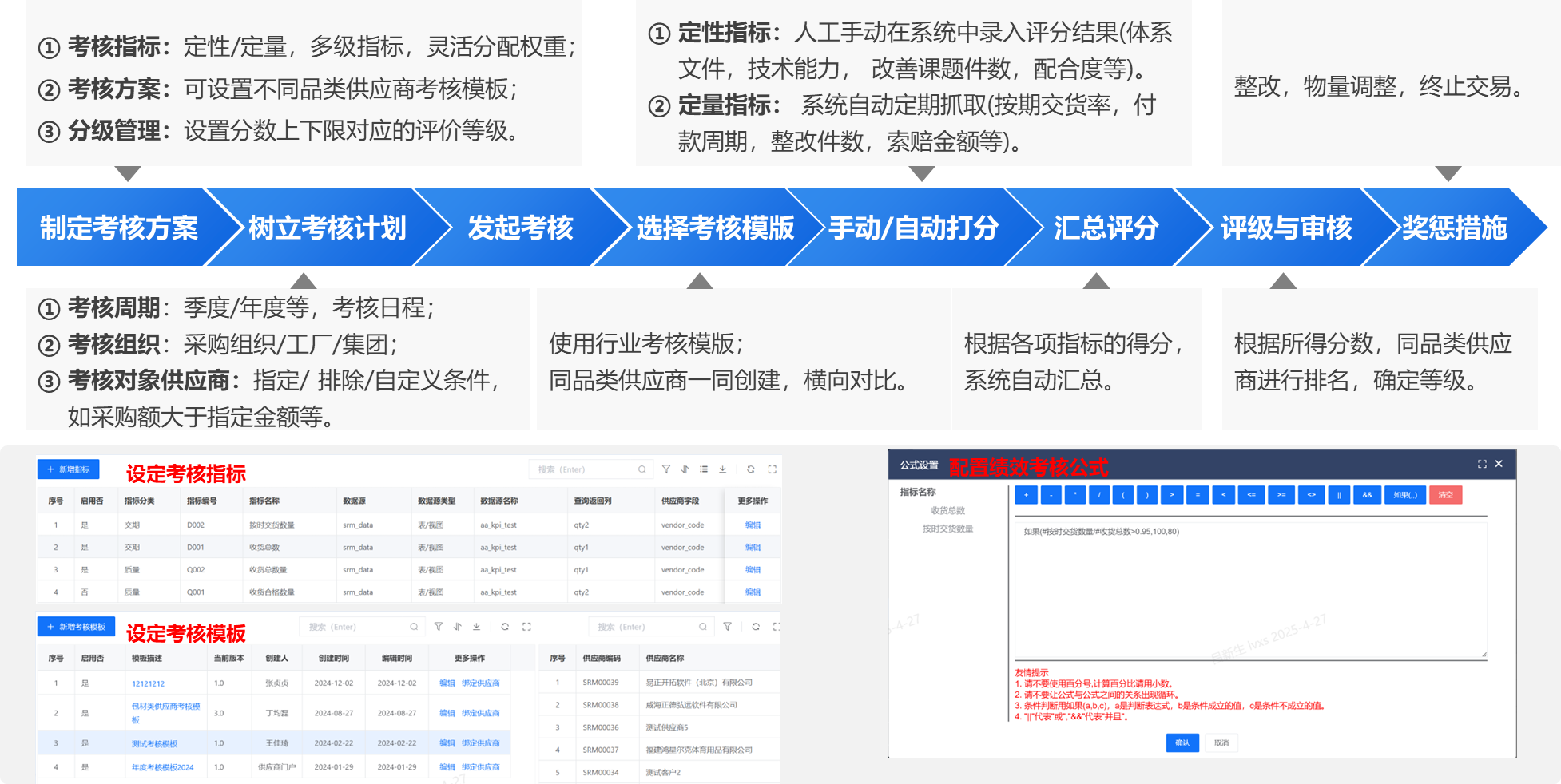Insert the <> operator in the formula editor

(1311, 495)
